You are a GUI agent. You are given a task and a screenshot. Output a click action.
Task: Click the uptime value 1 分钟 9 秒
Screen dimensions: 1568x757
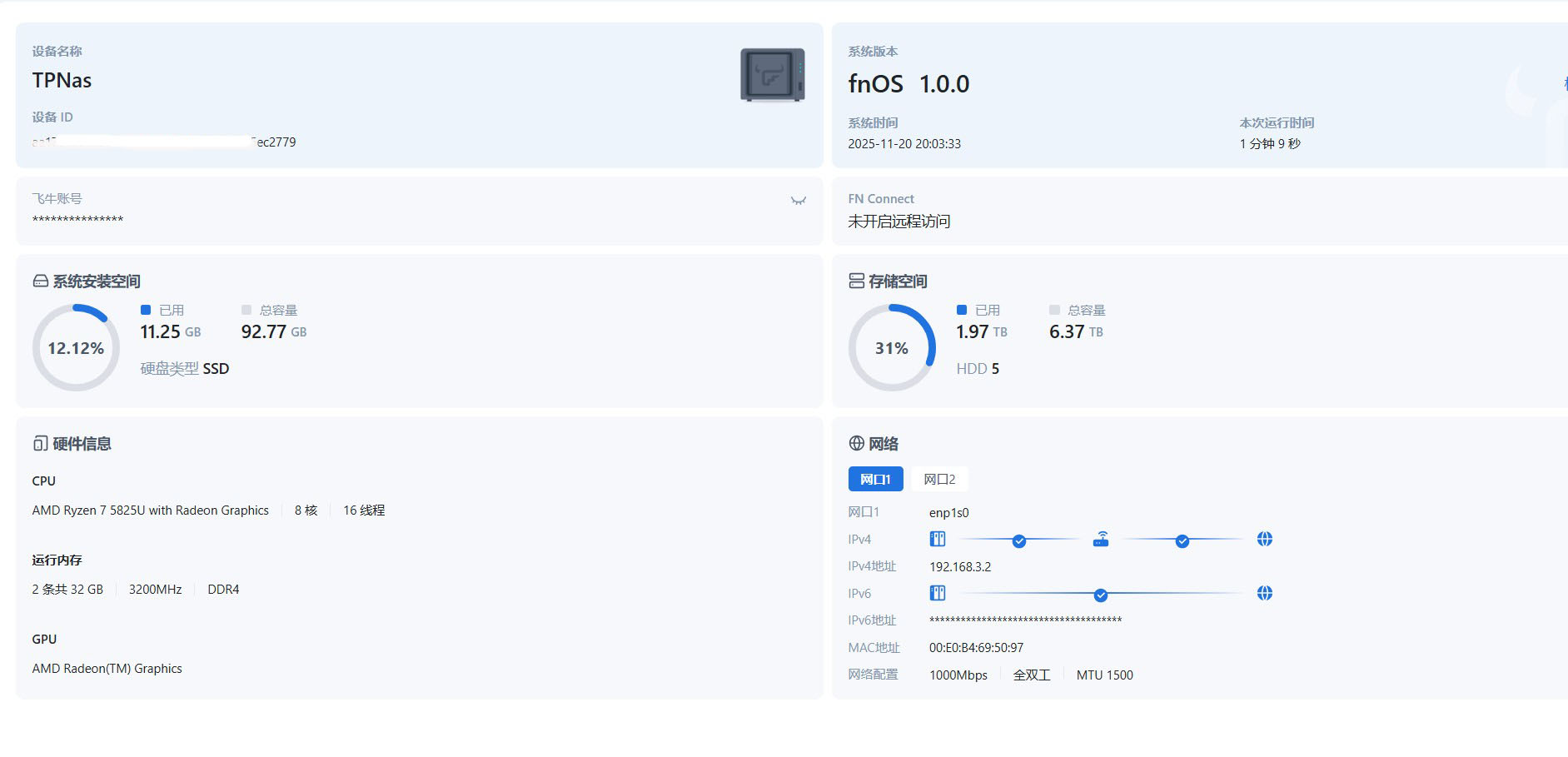pos(1270,144)
